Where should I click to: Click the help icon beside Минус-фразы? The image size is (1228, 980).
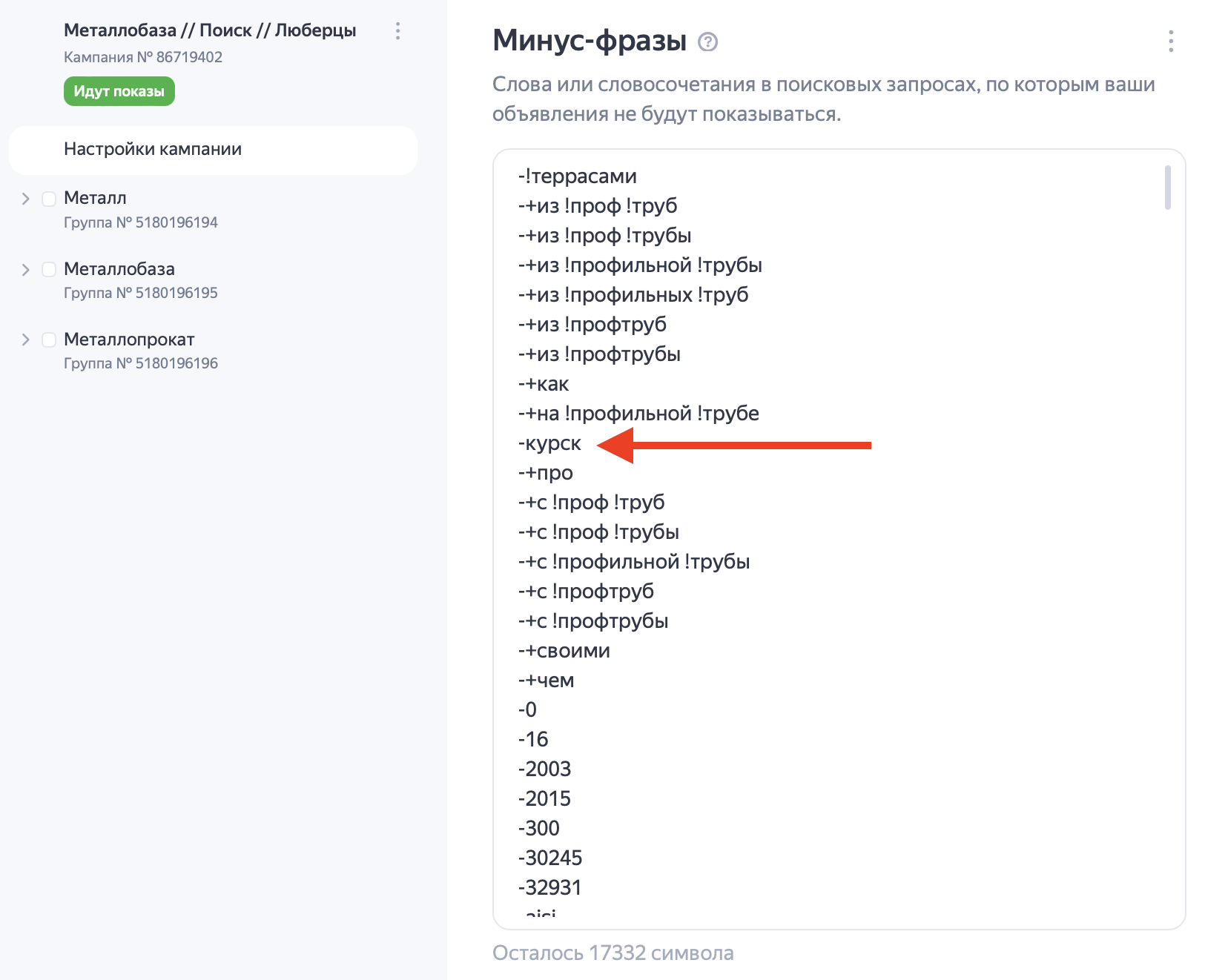point(708,42)
